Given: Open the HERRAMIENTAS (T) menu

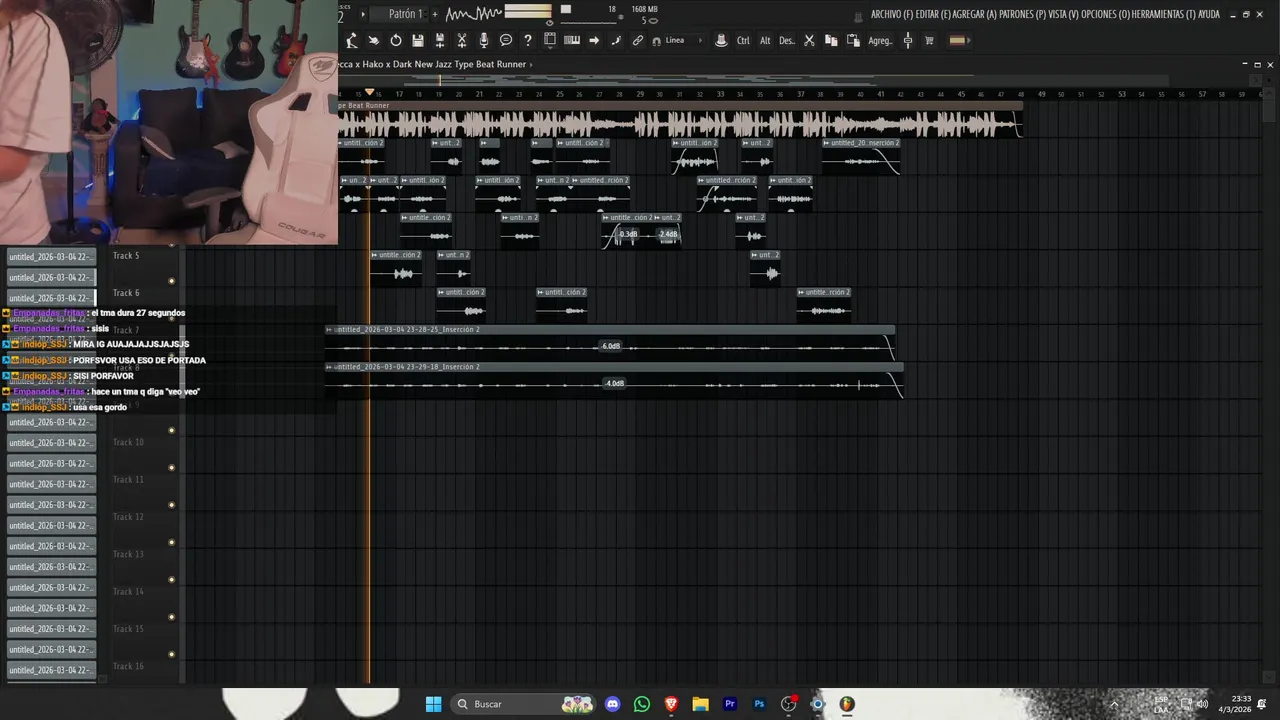Looking at the screenshot, I should click(1164, 14).
